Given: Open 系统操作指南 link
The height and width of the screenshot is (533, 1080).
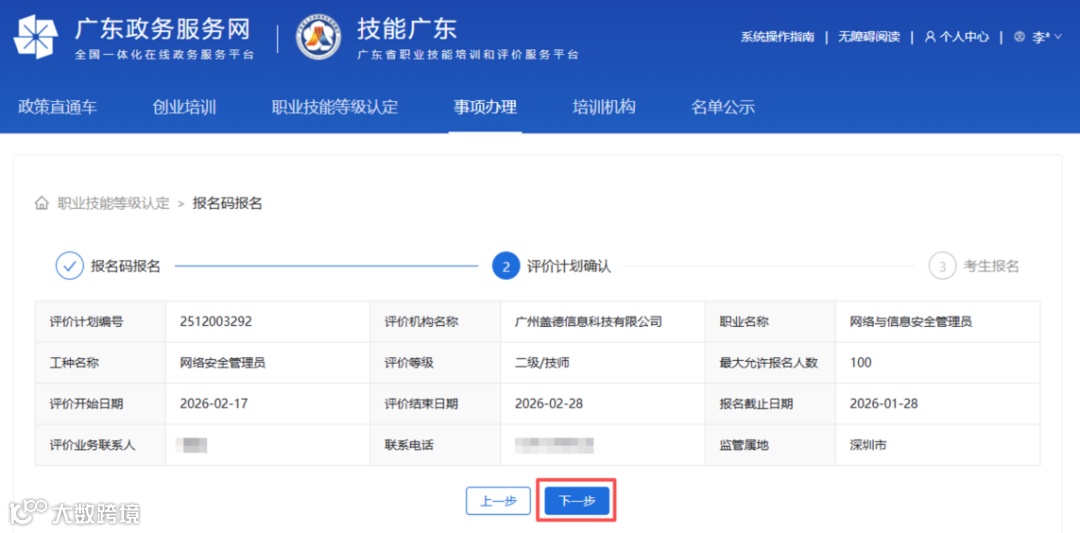Looking at the screenshot, I should pyautogui.click(x=777, y=37).
